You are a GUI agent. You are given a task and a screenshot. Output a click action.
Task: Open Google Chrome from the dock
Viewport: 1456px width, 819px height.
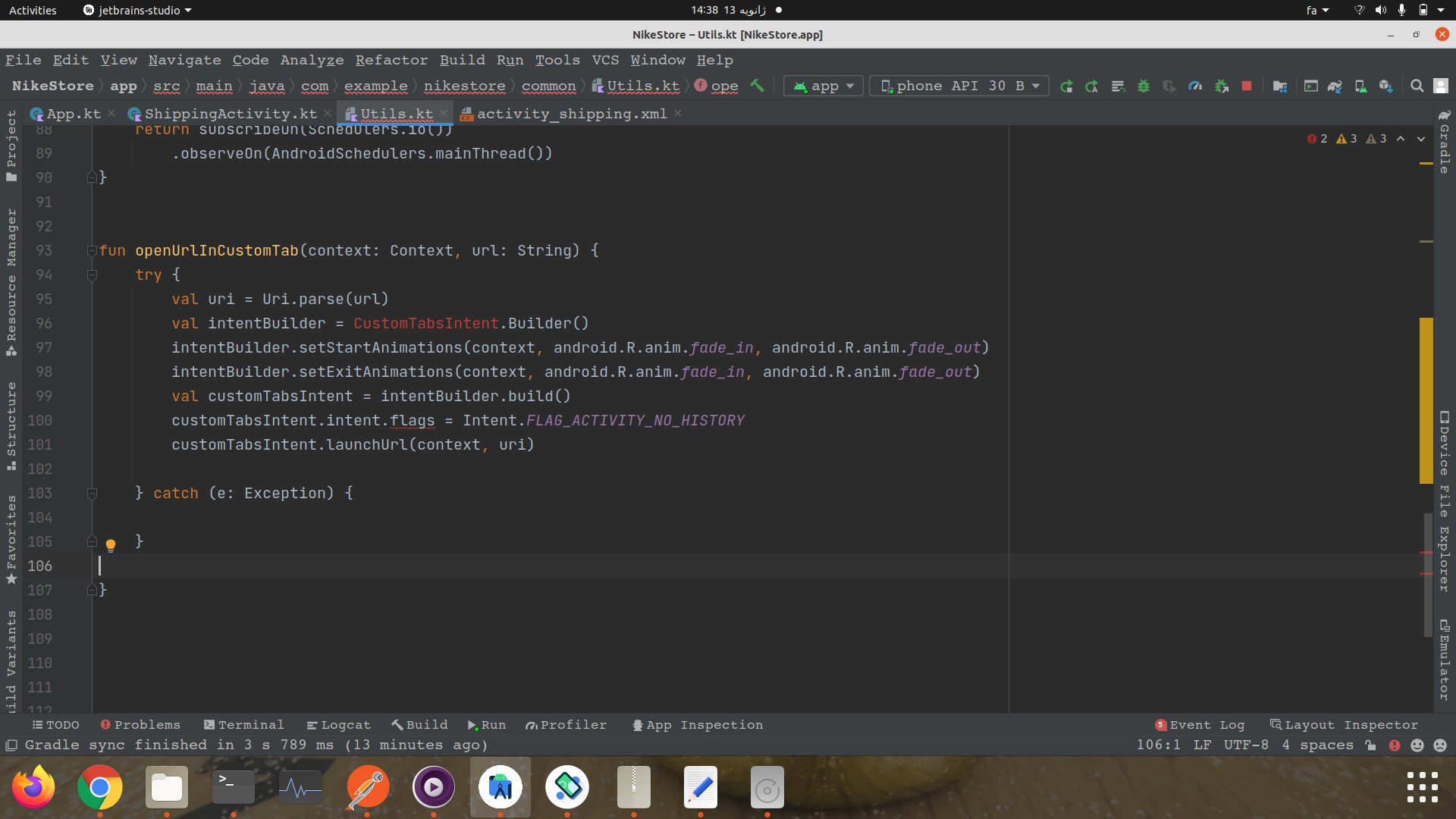(x=100, y=788)
